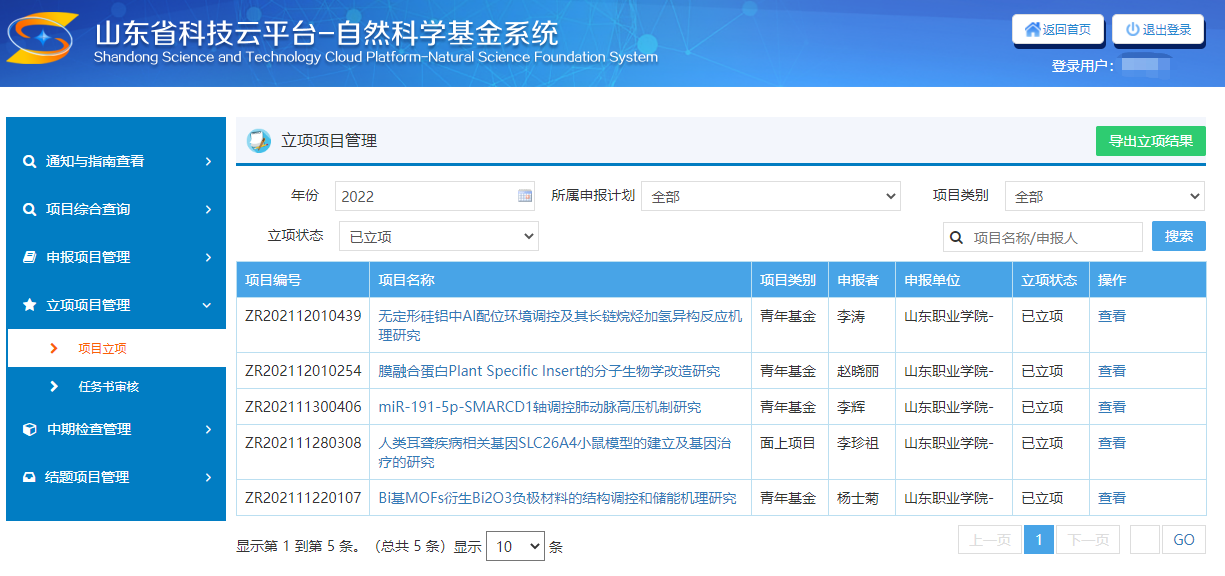This screenshot has height=576, width=1225.
Task: Click the cube icon beside 中期检查管理
Action: 29,429
